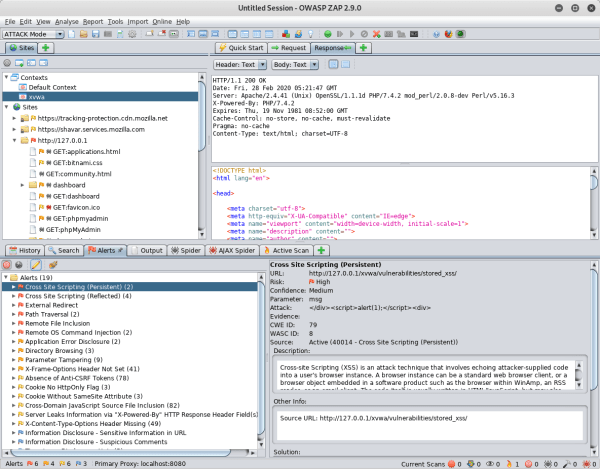The image size is (600, 469).
Task: Click the Description text box
Action: click(x=427, y=375)
